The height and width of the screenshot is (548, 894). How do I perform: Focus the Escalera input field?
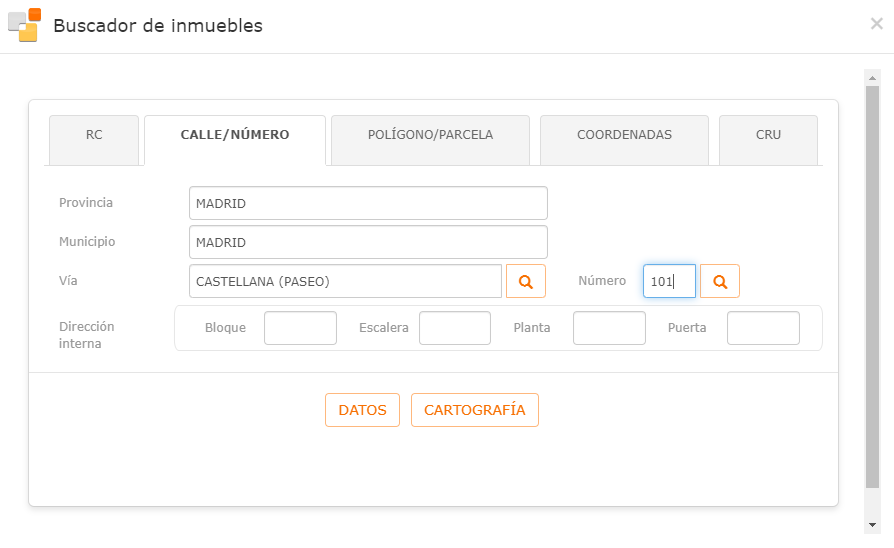(x=455, y=328)
